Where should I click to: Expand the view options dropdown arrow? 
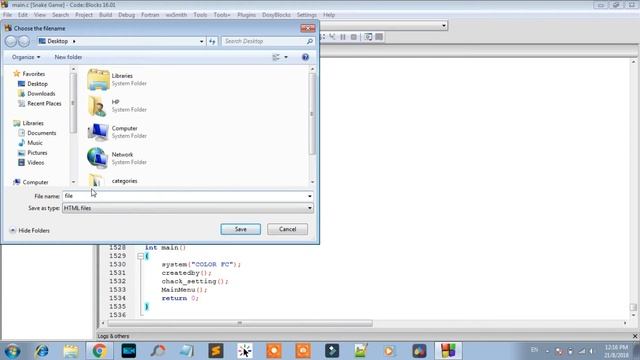286,57
